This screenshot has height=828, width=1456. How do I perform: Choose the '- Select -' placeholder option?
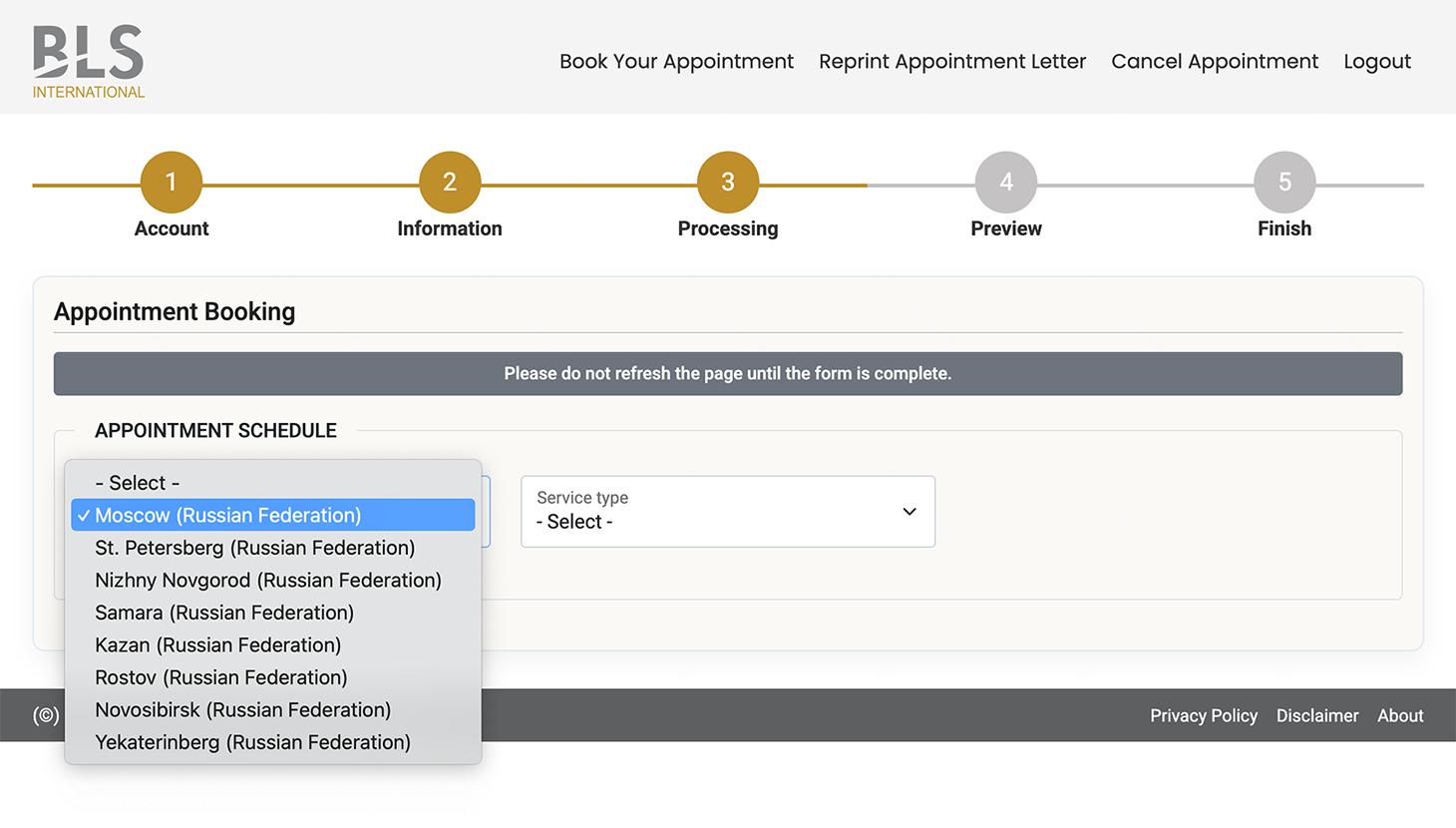138,483
